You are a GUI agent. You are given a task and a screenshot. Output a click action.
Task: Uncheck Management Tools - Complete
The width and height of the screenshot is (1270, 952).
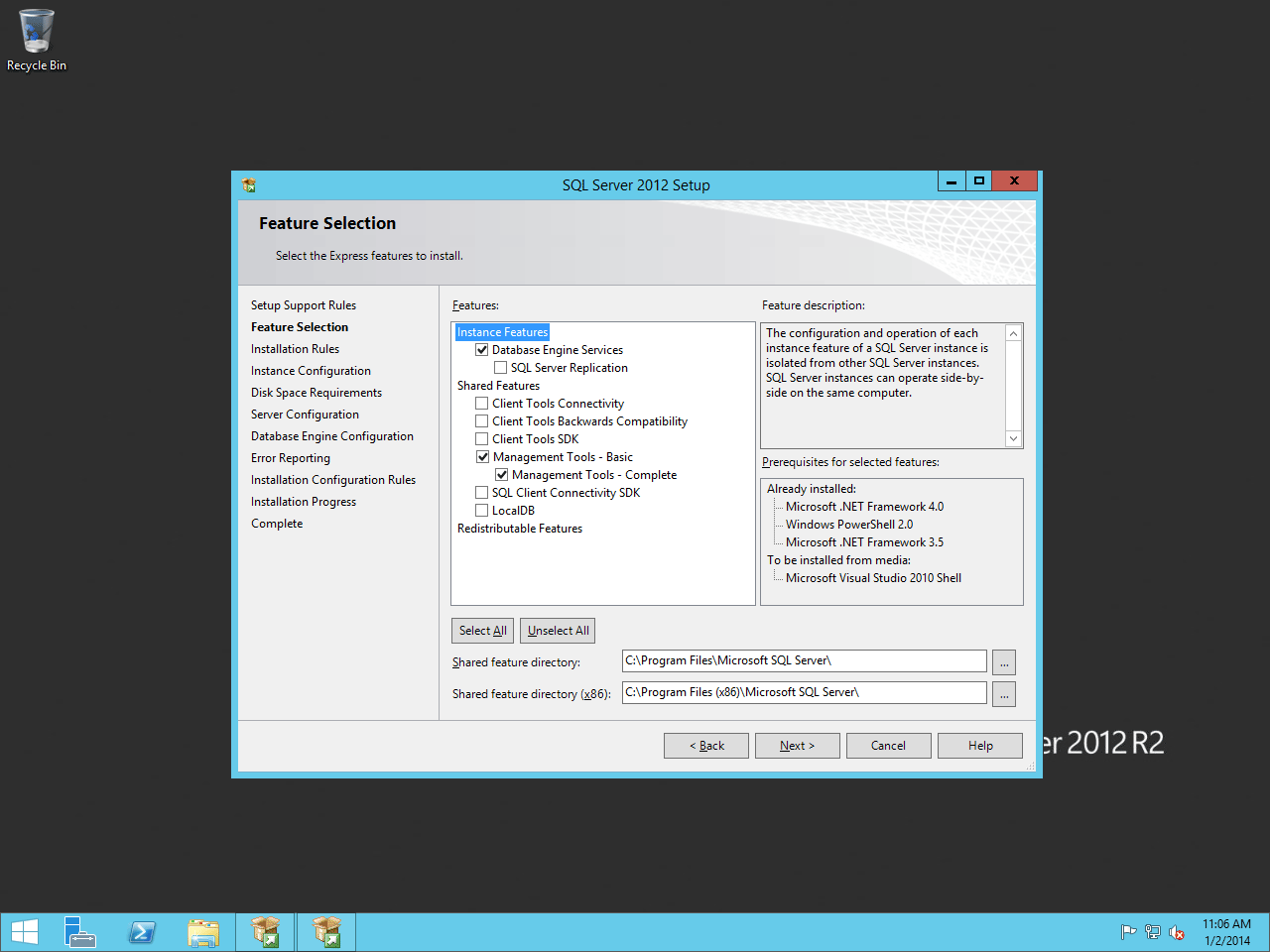click(x=501, y=475)
